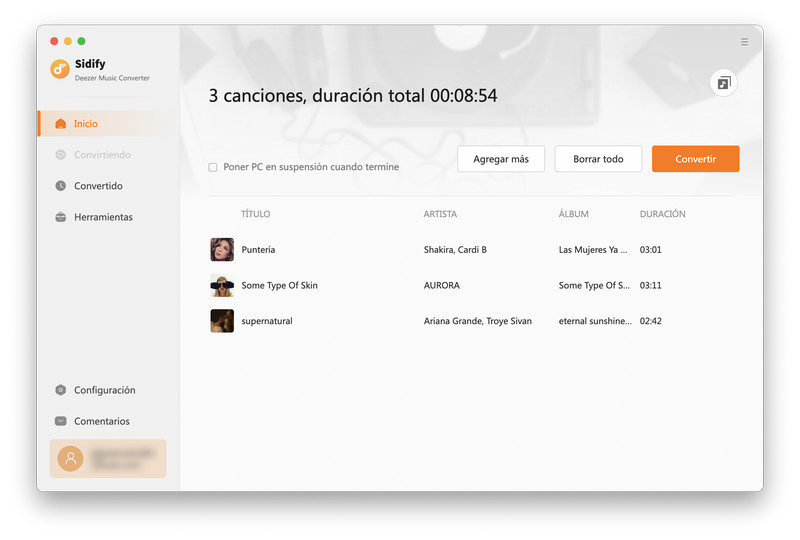Click the duration 02:42
The width and height of the screenshot is (800, 540).
(651, 321)
